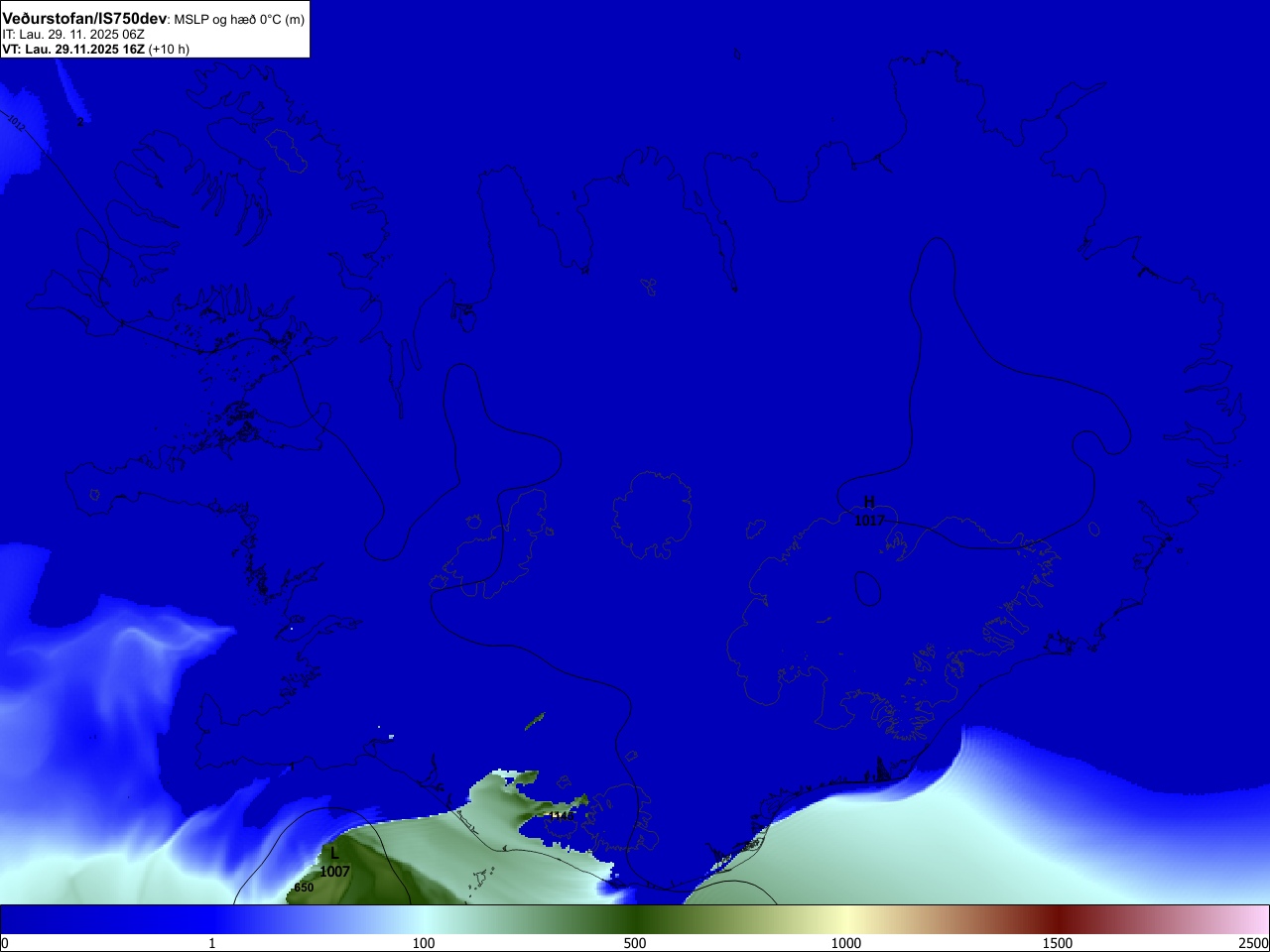
Task: Select the 'VT: Lau. 29.11.2025 16Z' line
Action: click(95, 50)
